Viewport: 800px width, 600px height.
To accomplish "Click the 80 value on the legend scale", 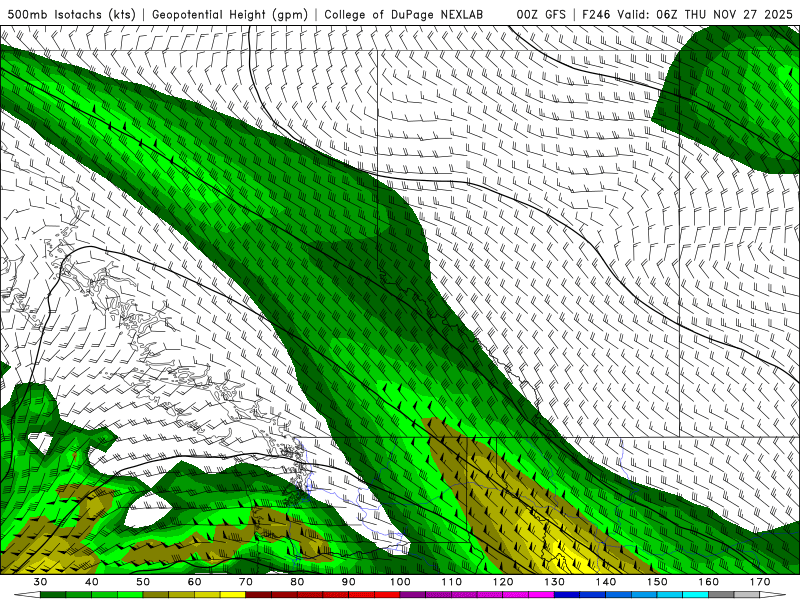I will tap(297, 582).
